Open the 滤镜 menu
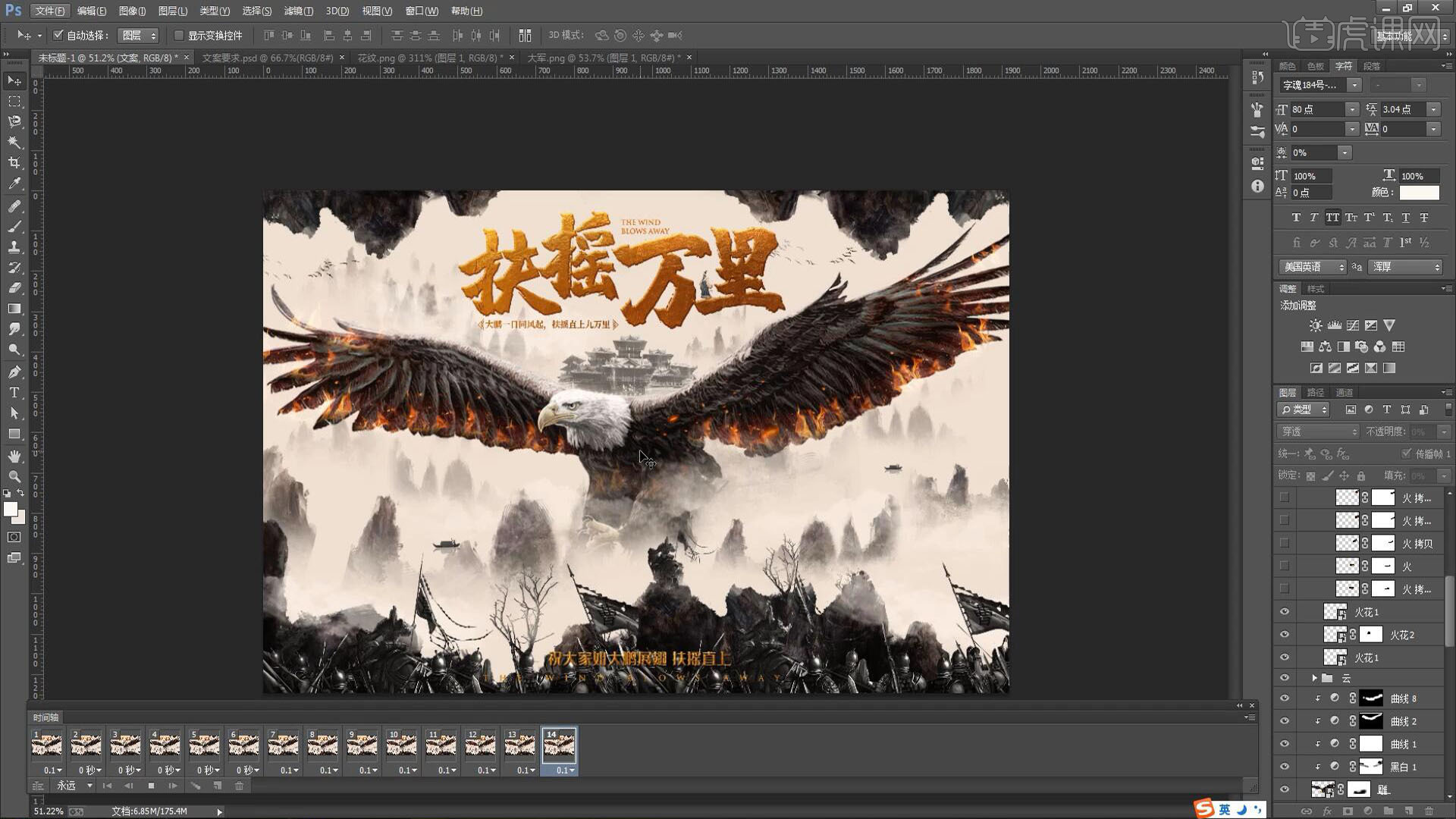Screen dimensions: 1456x819 pyautogui.click(x=298, y=11)
